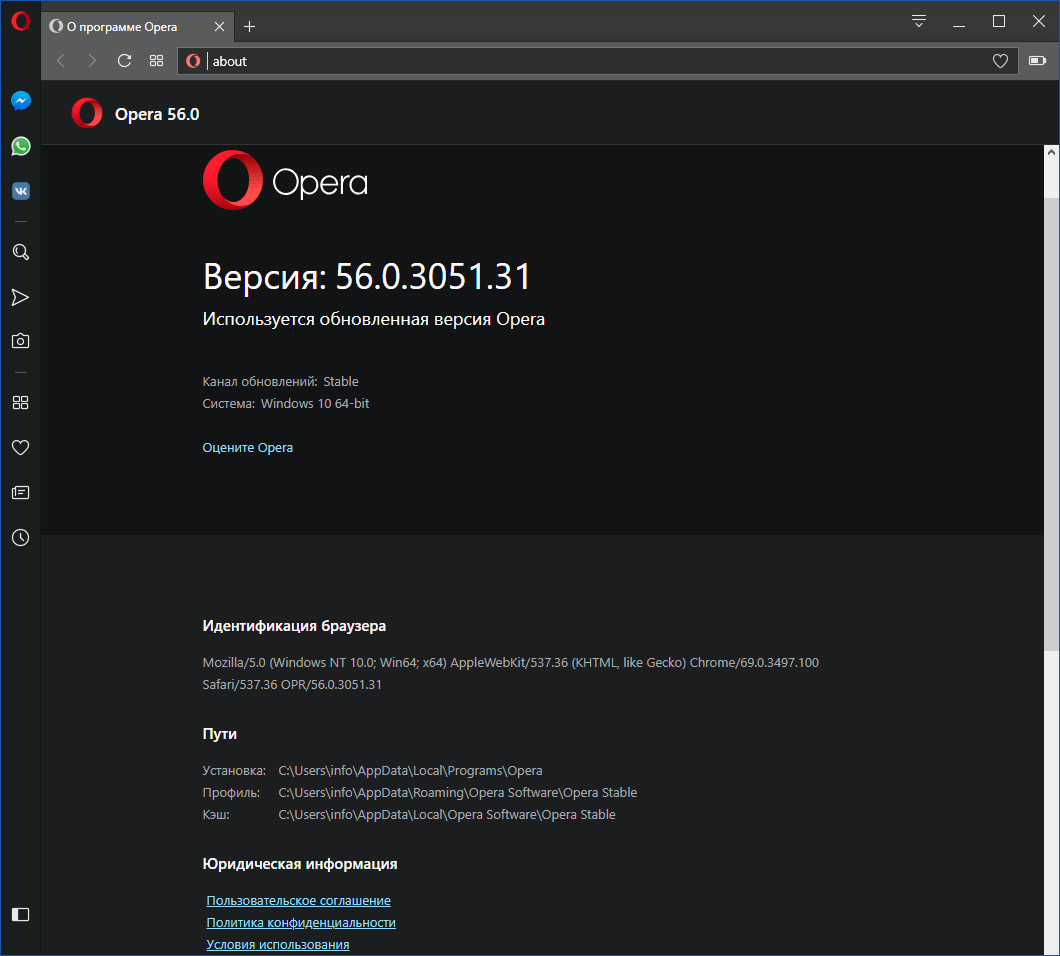The width and height of the screenshot is (1060, 956).
Task: Click the profile path ending 'Roaming\Opera Software\Opera Stable'
Action: [x=458, y=792]
